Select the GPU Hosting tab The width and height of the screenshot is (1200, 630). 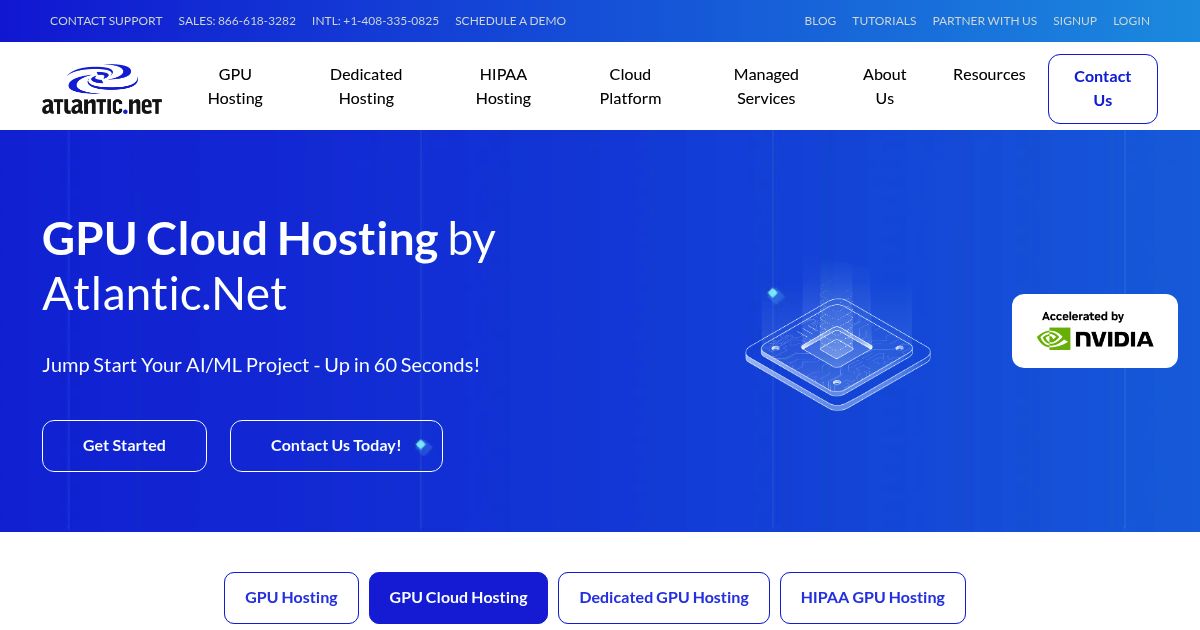point(291,597)
